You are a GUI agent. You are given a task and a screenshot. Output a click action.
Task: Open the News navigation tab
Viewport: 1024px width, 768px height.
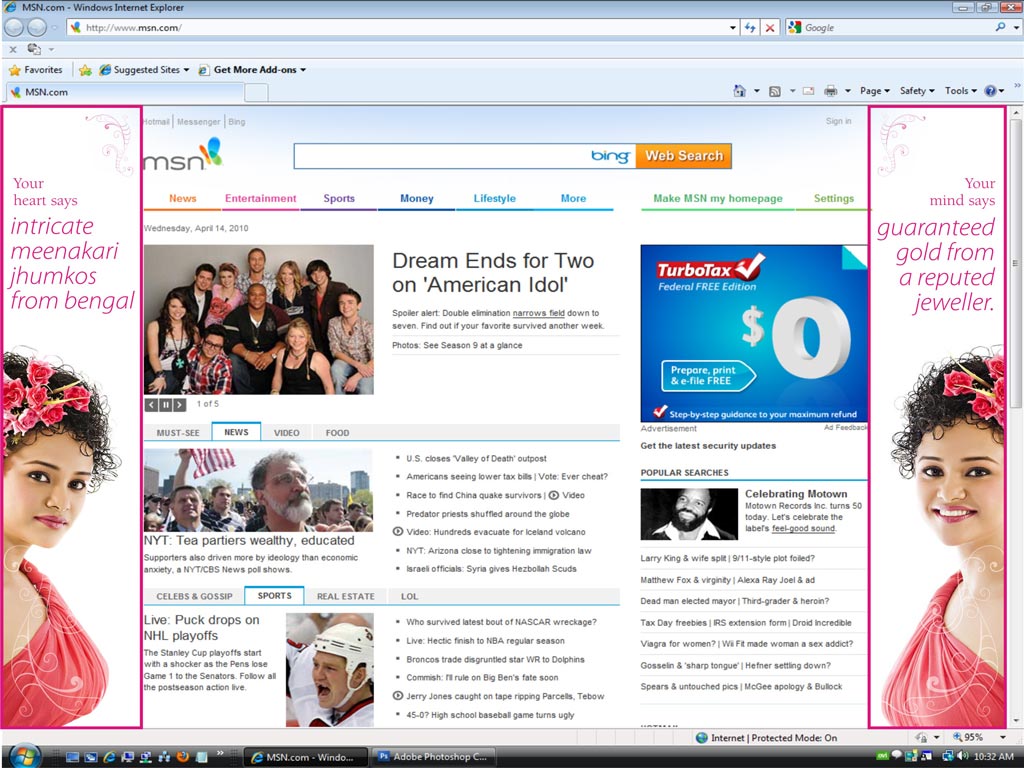(183, 199)
